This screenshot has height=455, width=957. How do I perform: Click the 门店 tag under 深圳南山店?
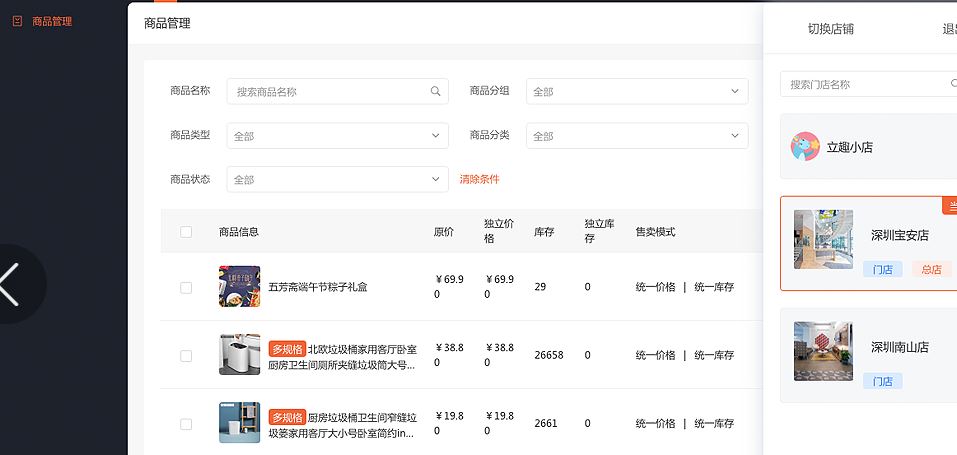(x=882, y=381)
